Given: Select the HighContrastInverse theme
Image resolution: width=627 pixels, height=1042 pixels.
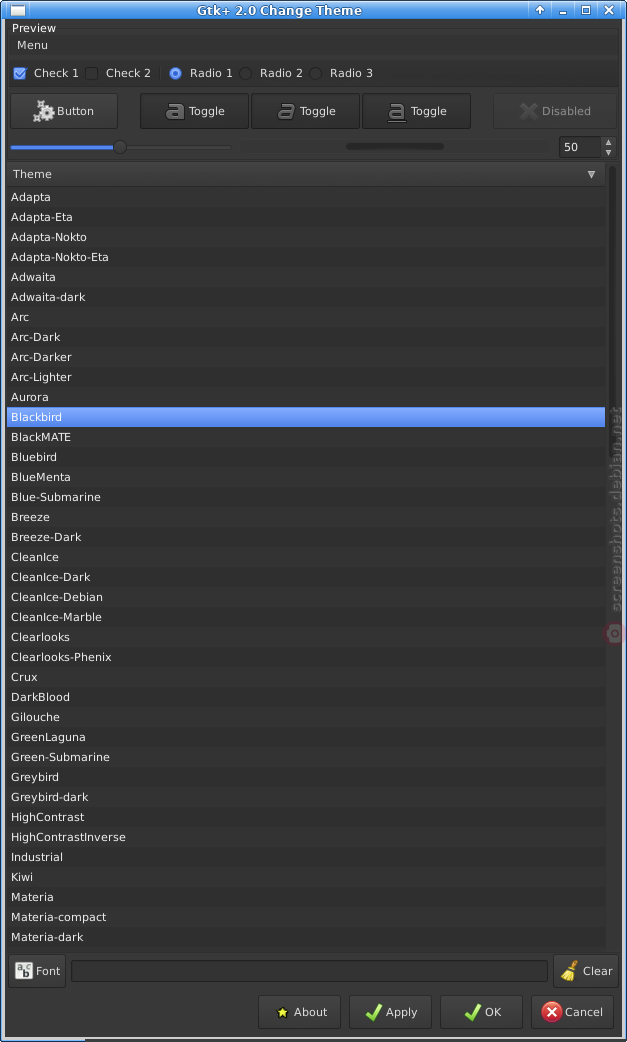Looking at the screenshot, I should point(306,837).
